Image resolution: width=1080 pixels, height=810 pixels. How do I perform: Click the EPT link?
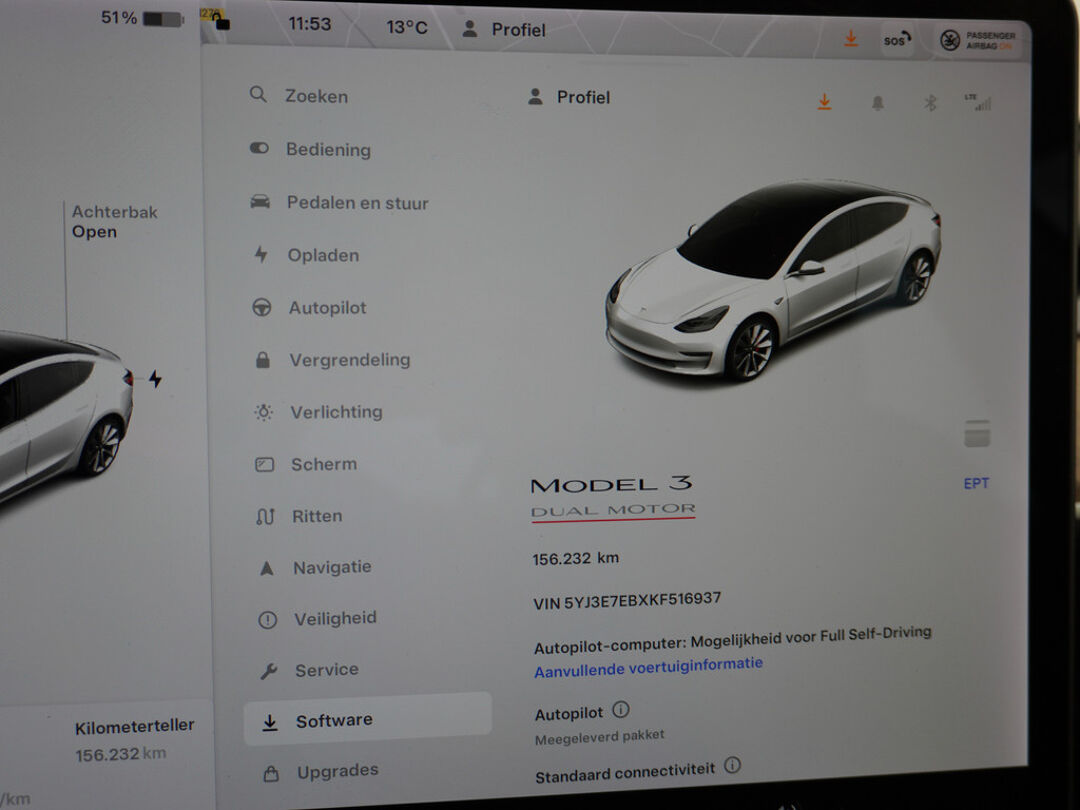[x=976, y=484]
